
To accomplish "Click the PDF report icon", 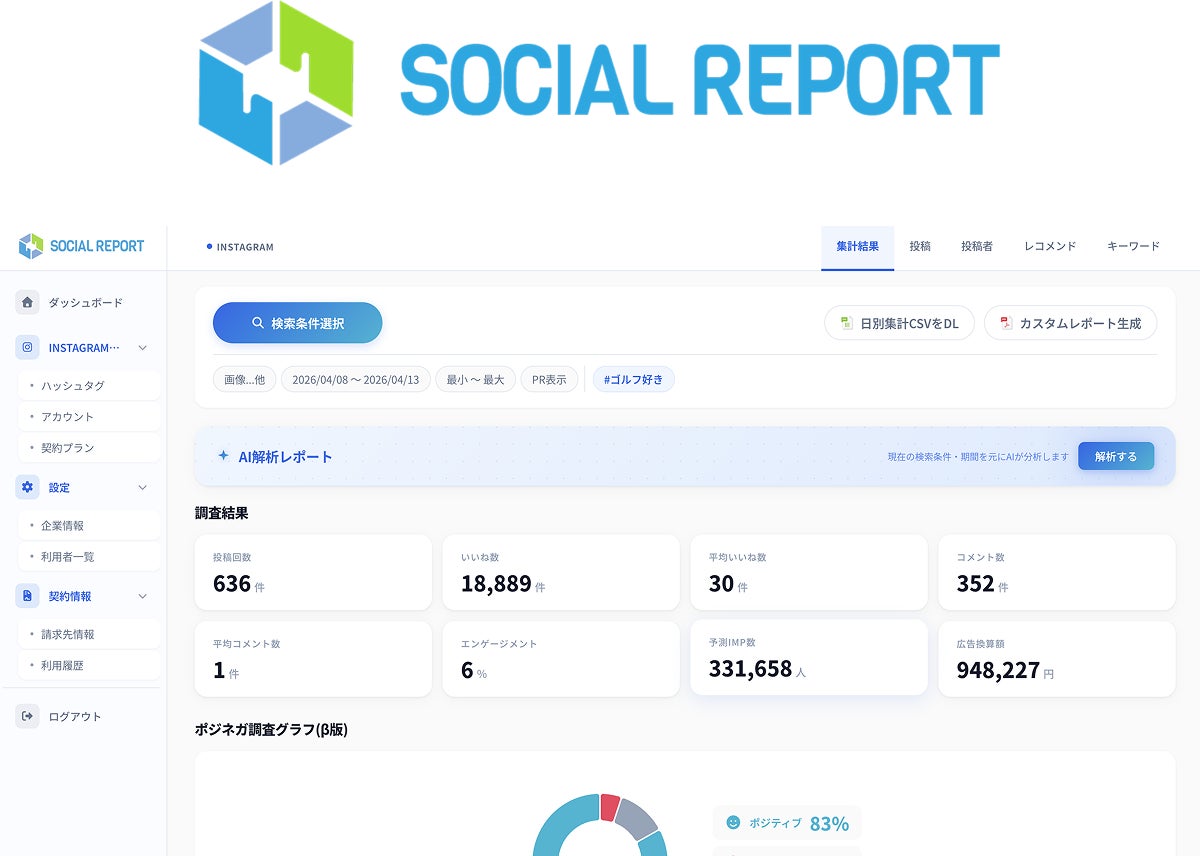I will click(x=1006, y=323).
